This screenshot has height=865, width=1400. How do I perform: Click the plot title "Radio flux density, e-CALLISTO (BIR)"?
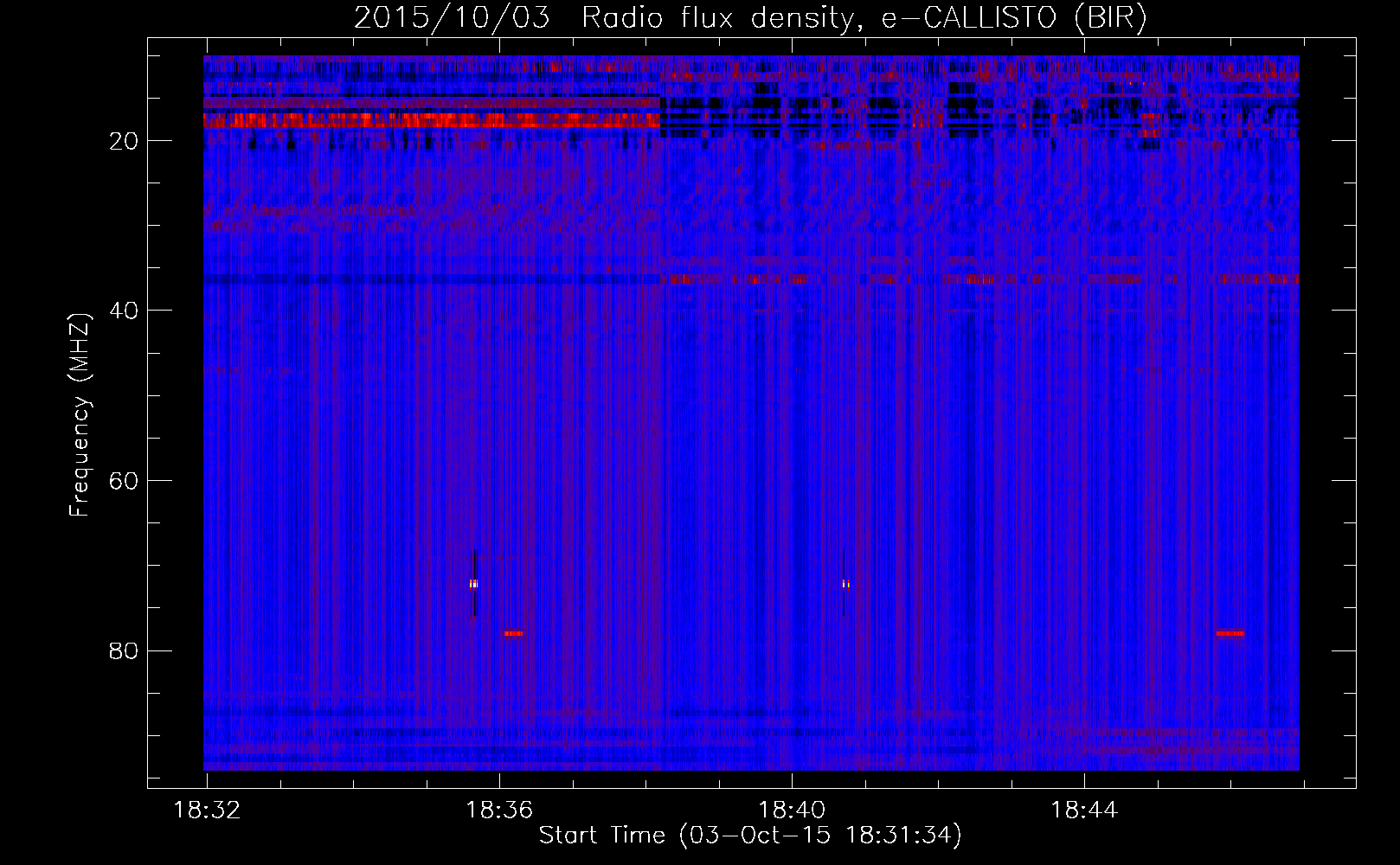pyautogui.click(x=864, y=18)
